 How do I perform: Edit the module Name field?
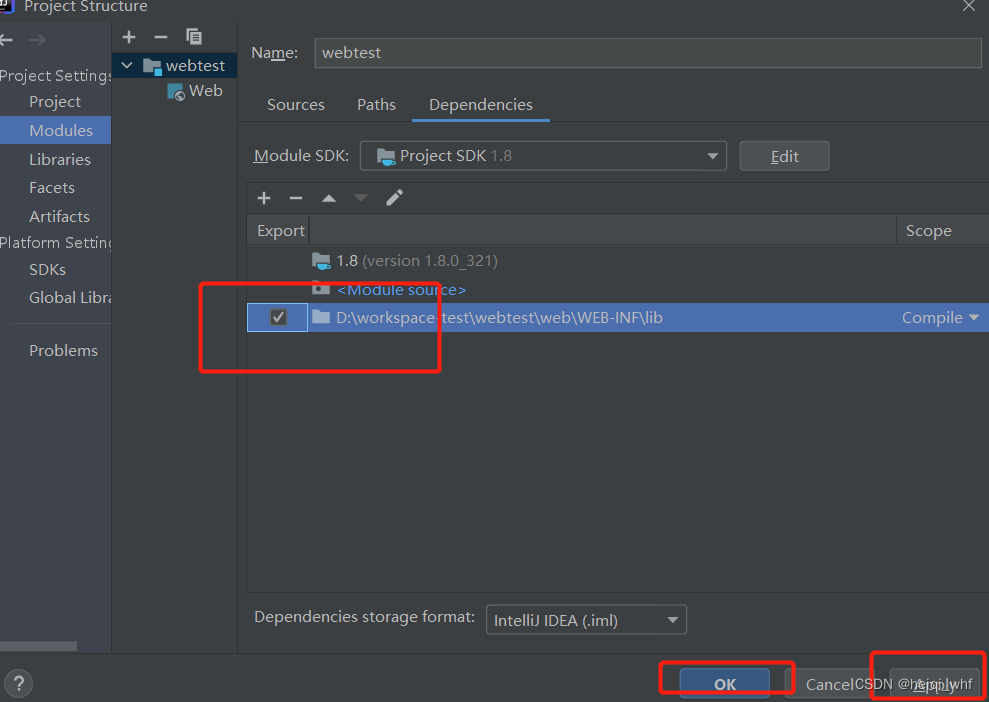648,52
